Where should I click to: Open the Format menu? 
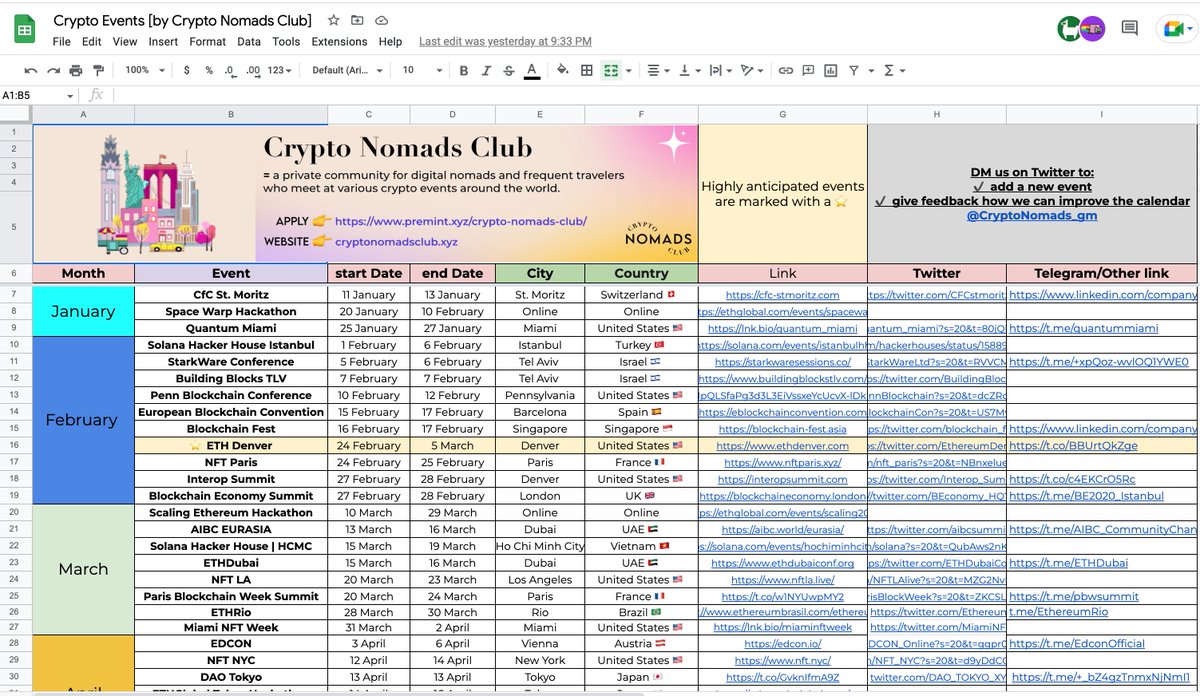click(x=207, y=42)
